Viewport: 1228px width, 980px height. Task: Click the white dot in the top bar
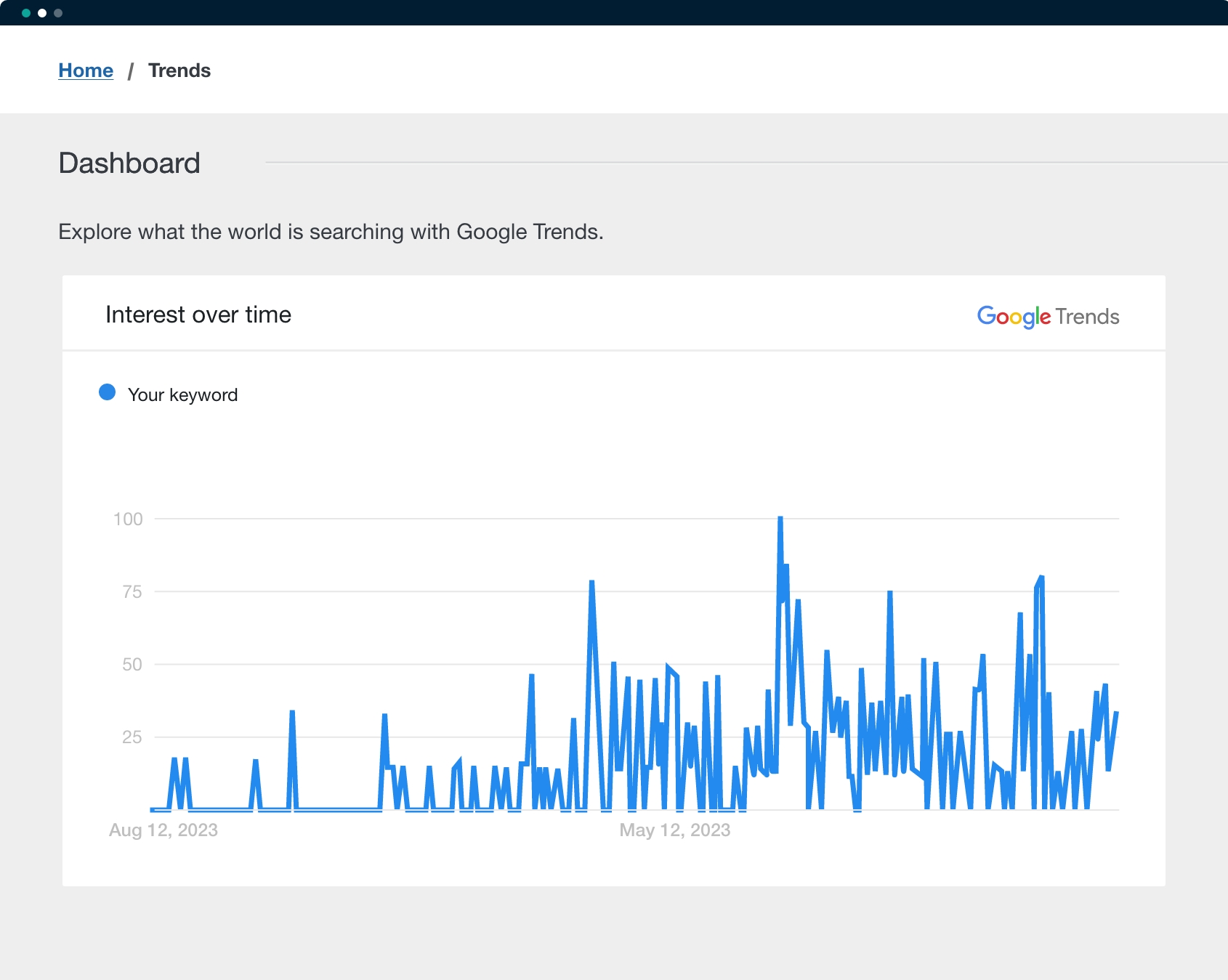click(42, 13)
